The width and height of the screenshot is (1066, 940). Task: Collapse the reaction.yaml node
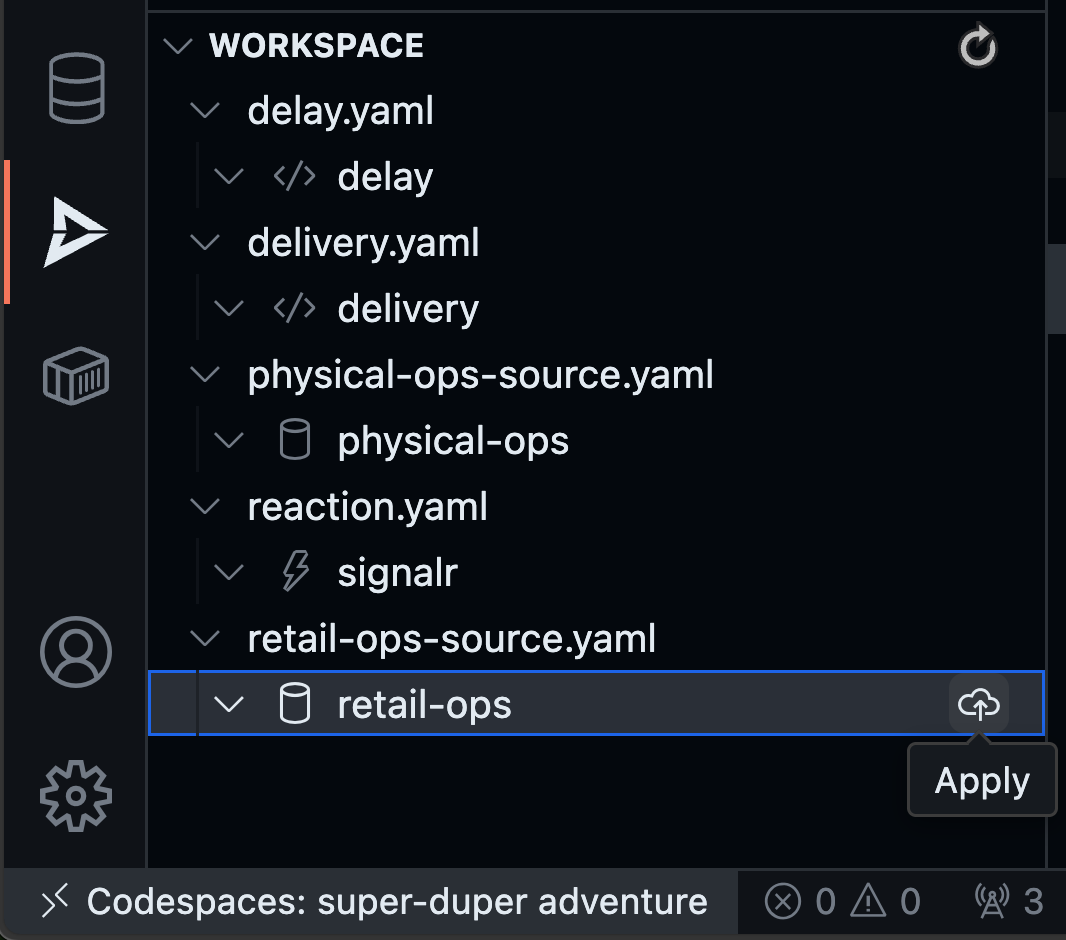coord(205,507)
